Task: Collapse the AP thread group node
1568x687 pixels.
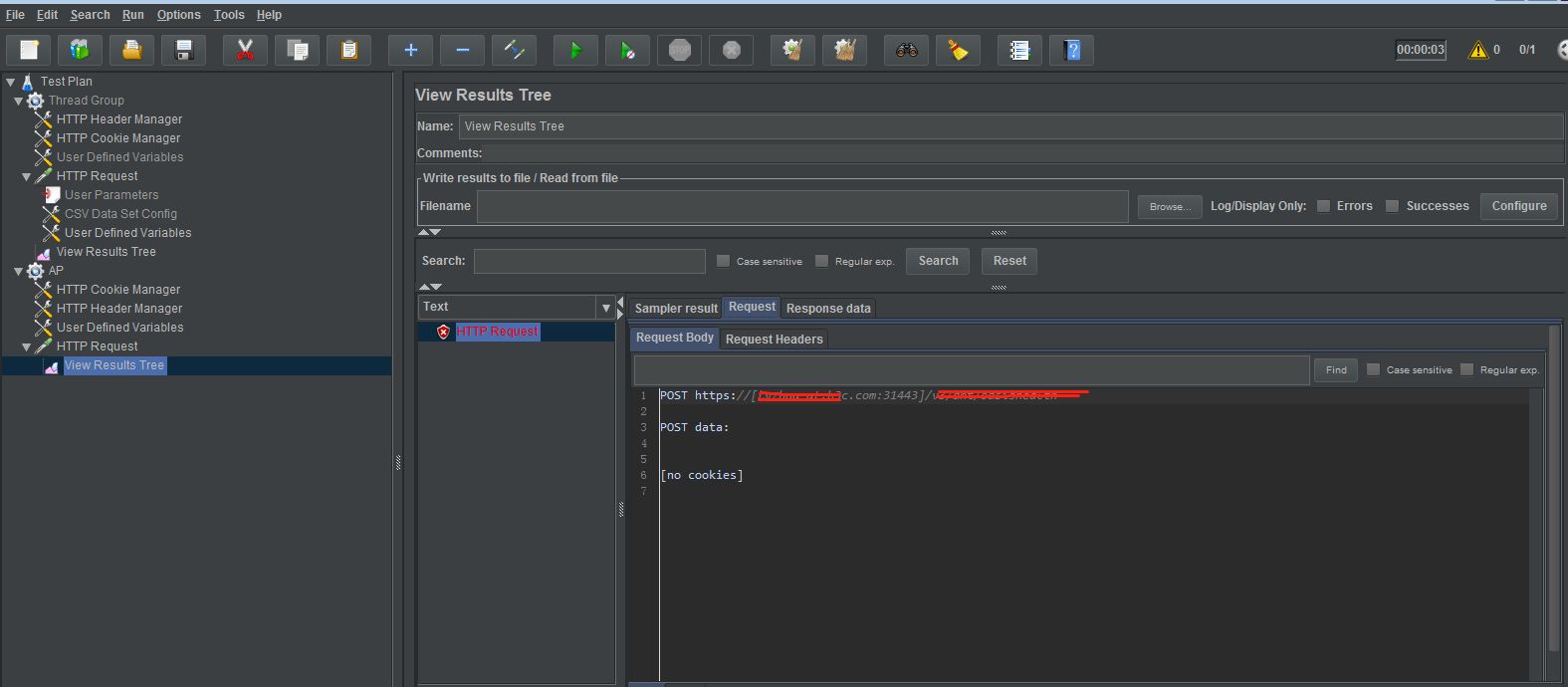Action: (19, 272)
